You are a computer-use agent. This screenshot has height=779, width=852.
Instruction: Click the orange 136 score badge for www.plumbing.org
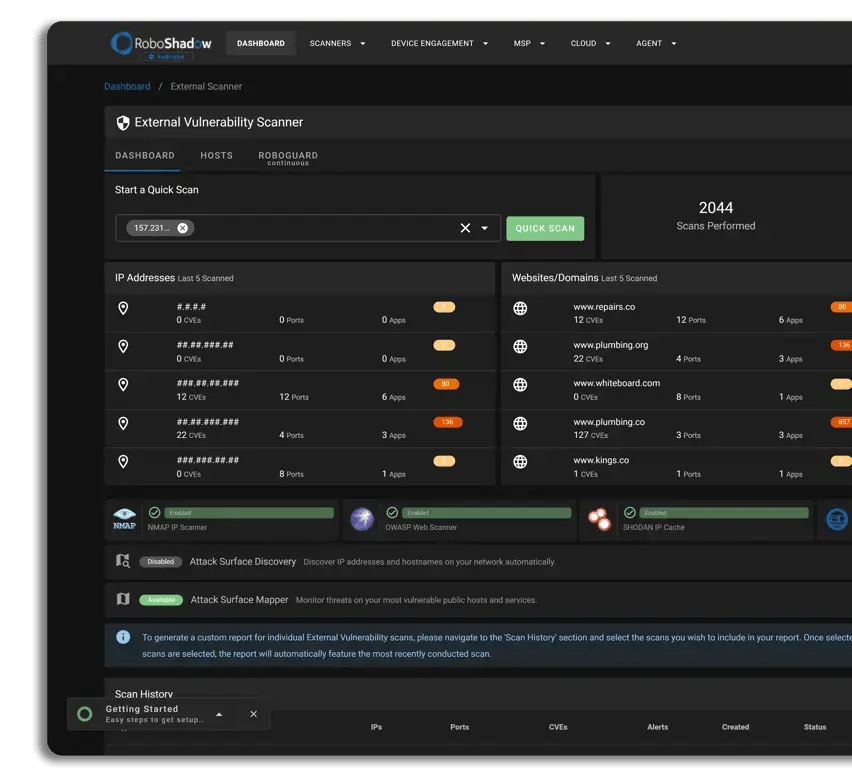[841, 345]
